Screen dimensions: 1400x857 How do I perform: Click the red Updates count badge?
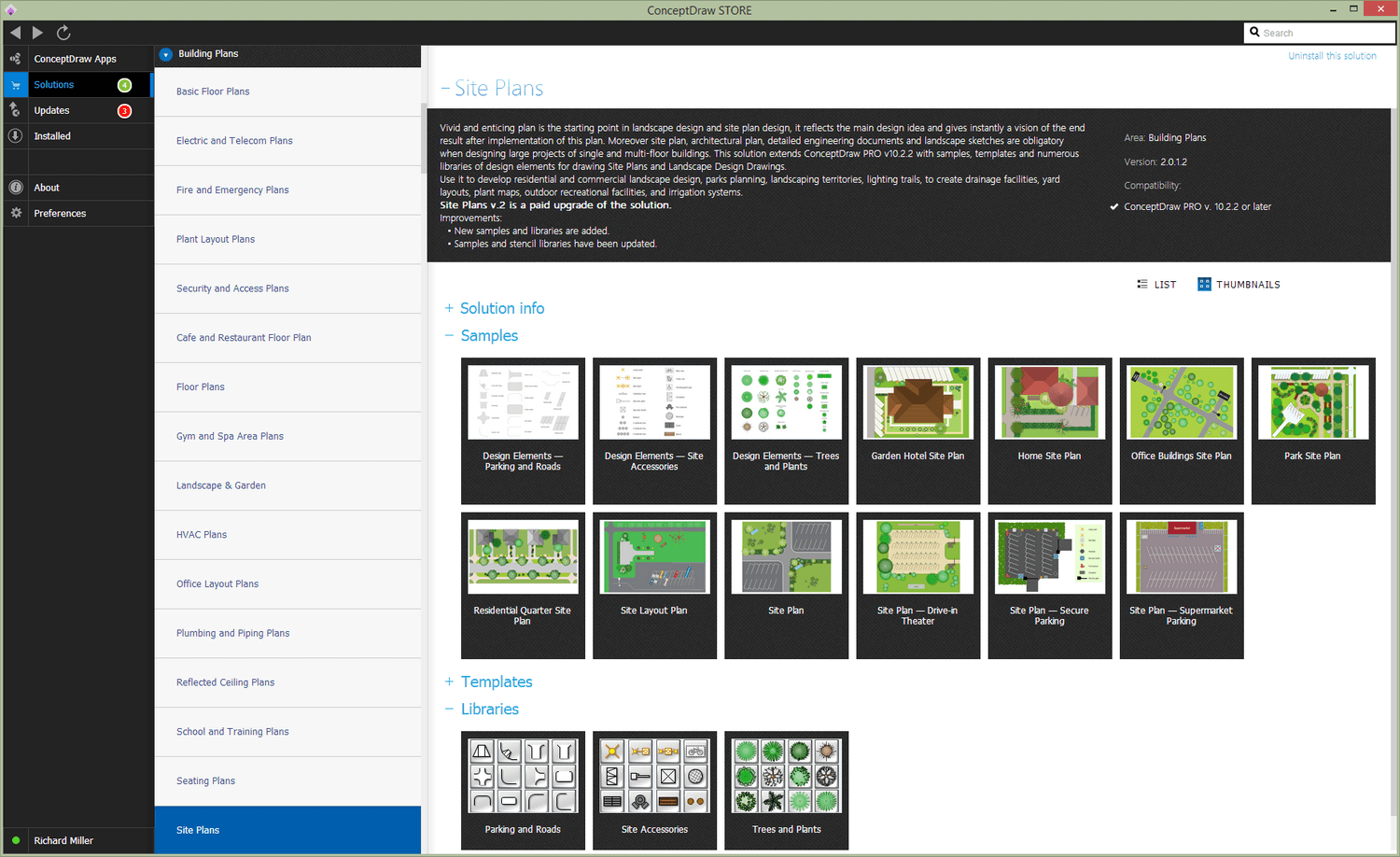point(124,111)
